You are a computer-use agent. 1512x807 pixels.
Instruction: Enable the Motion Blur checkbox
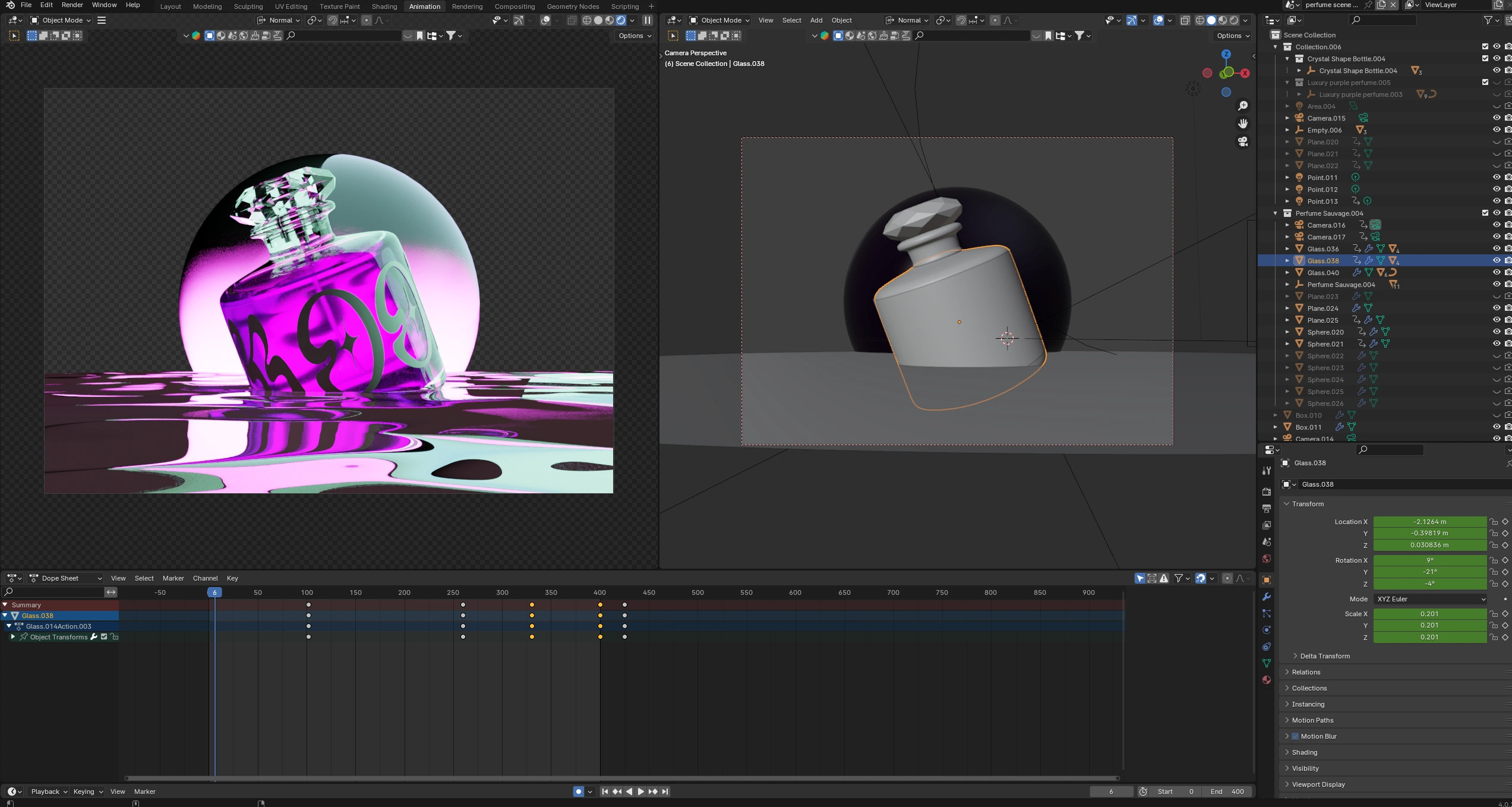click(x=1295, y=736)
